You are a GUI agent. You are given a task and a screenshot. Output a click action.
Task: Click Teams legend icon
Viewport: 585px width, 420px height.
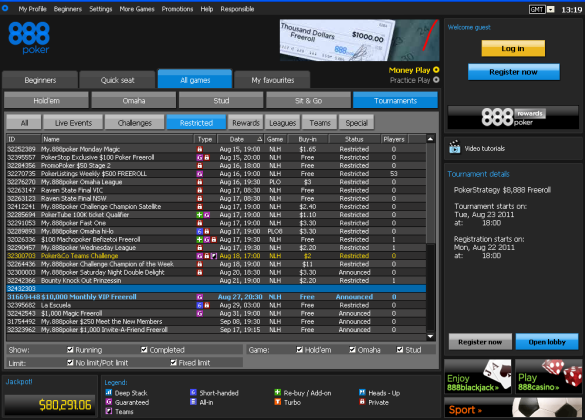pyautogui.click(x=109, y=411)
